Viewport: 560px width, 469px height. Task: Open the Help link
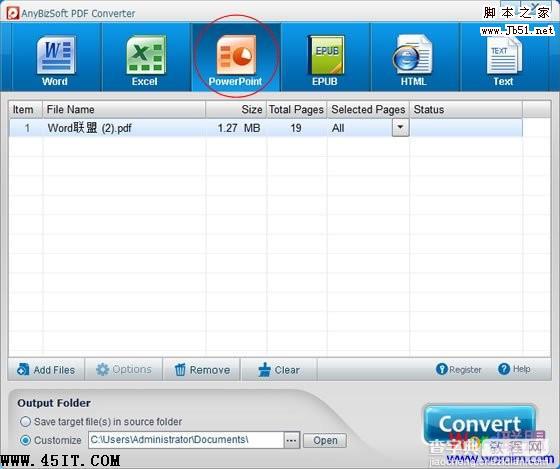click(514, 369)
